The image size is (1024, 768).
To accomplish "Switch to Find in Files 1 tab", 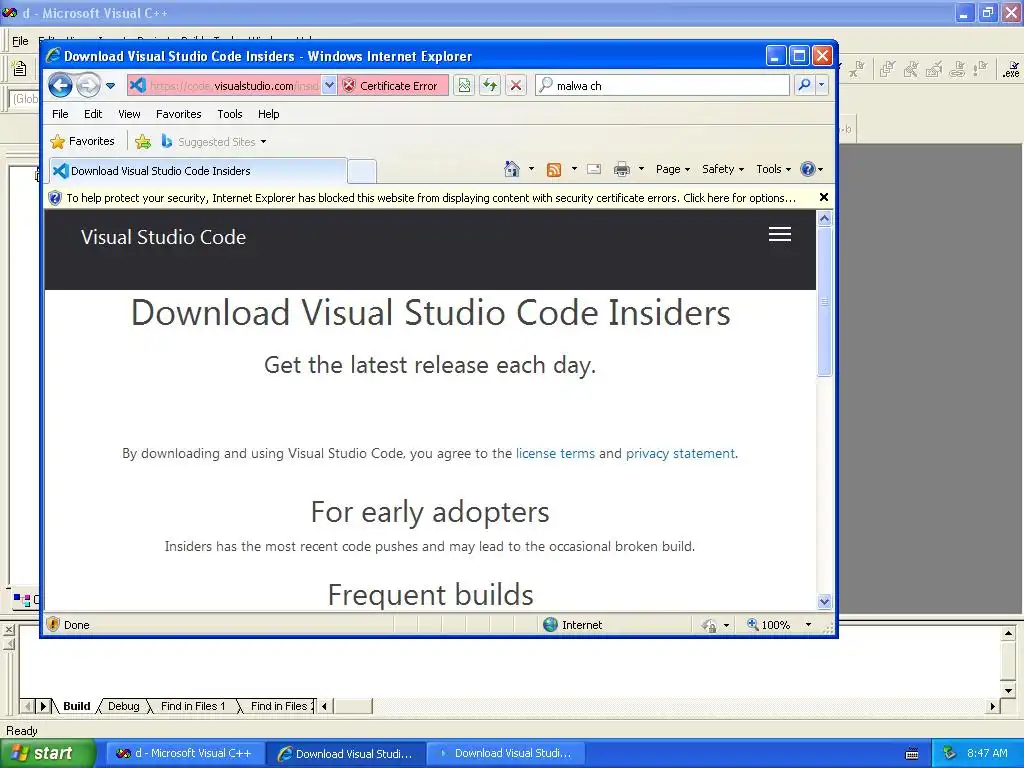I will pyautogui.click(x=193, y=706).
